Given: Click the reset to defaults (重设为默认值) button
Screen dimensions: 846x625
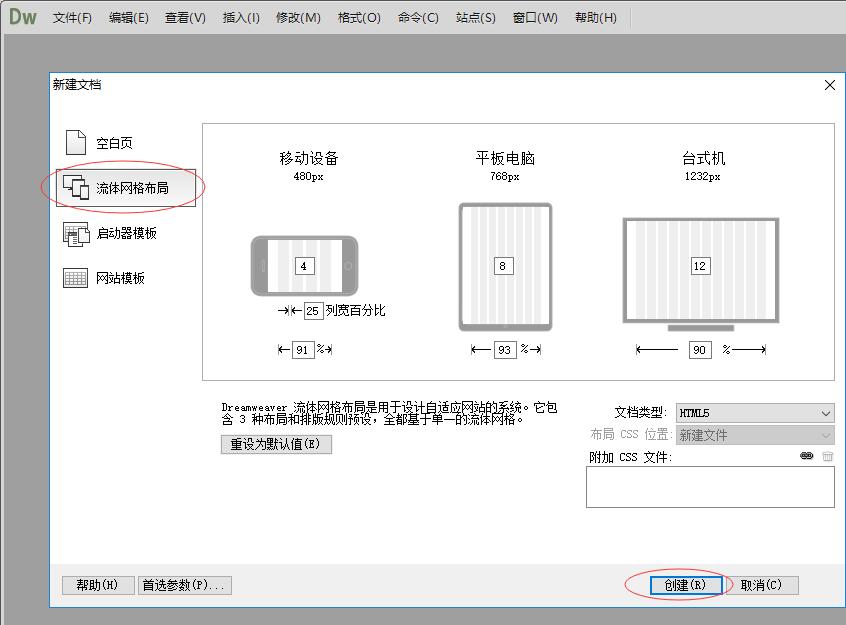Looking at the screenshot, I should pos(275,444).
